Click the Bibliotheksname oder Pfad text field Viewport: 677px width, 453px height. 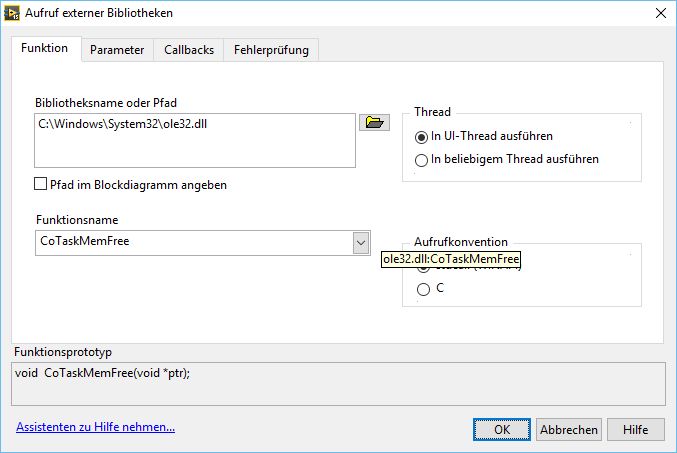(x=195, y=140)
